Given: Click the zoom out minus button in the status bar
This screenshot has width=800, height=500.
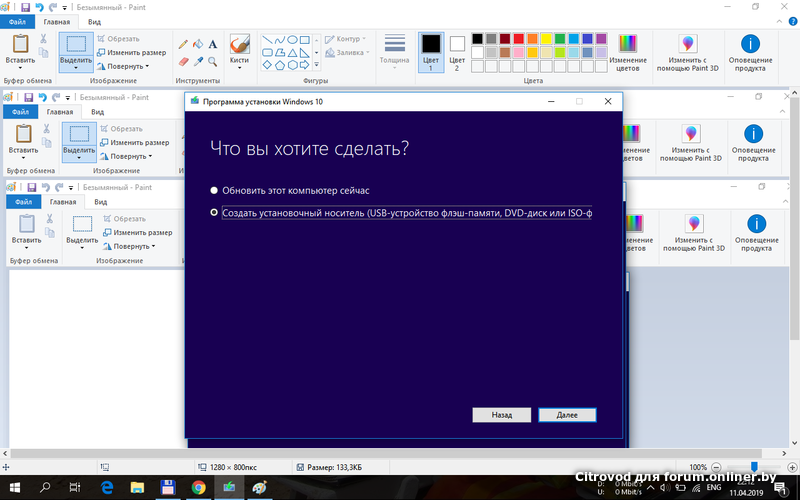Looking at the screenshot, I should (x=716, y=467).
